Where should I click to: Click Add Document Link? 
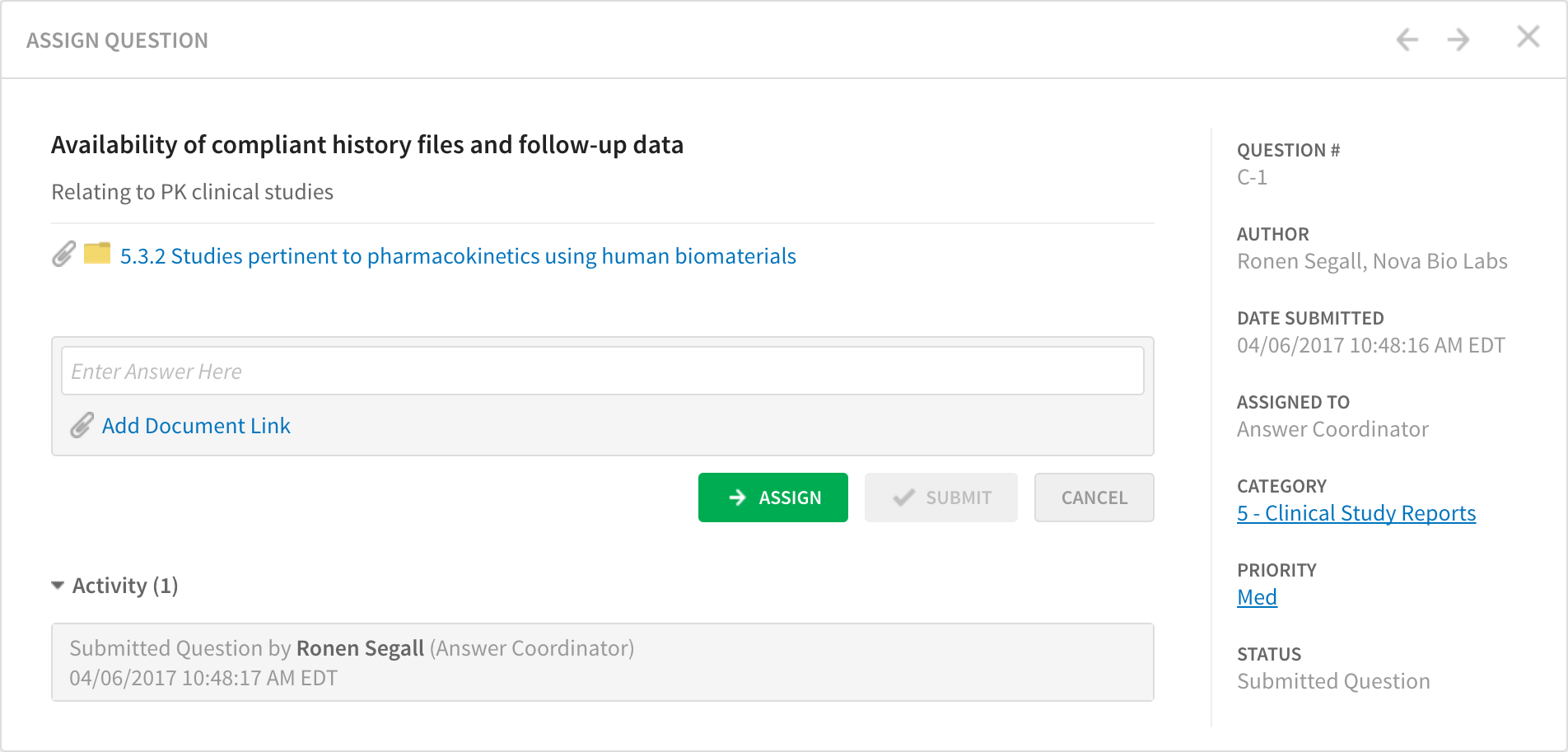coord(196,426)
